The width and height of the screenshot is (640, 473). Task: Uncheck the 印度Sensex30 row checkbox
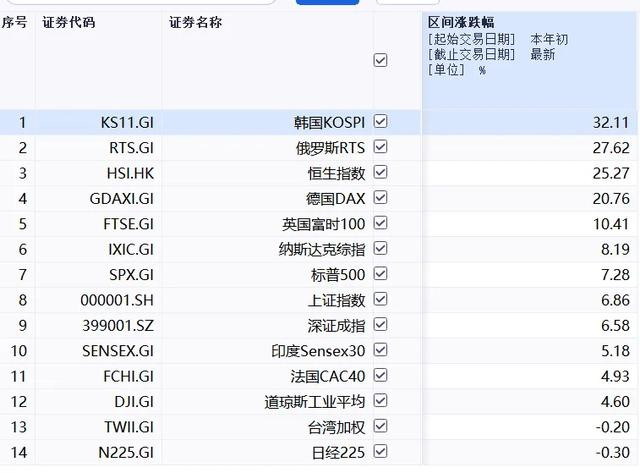coord(380,350)
